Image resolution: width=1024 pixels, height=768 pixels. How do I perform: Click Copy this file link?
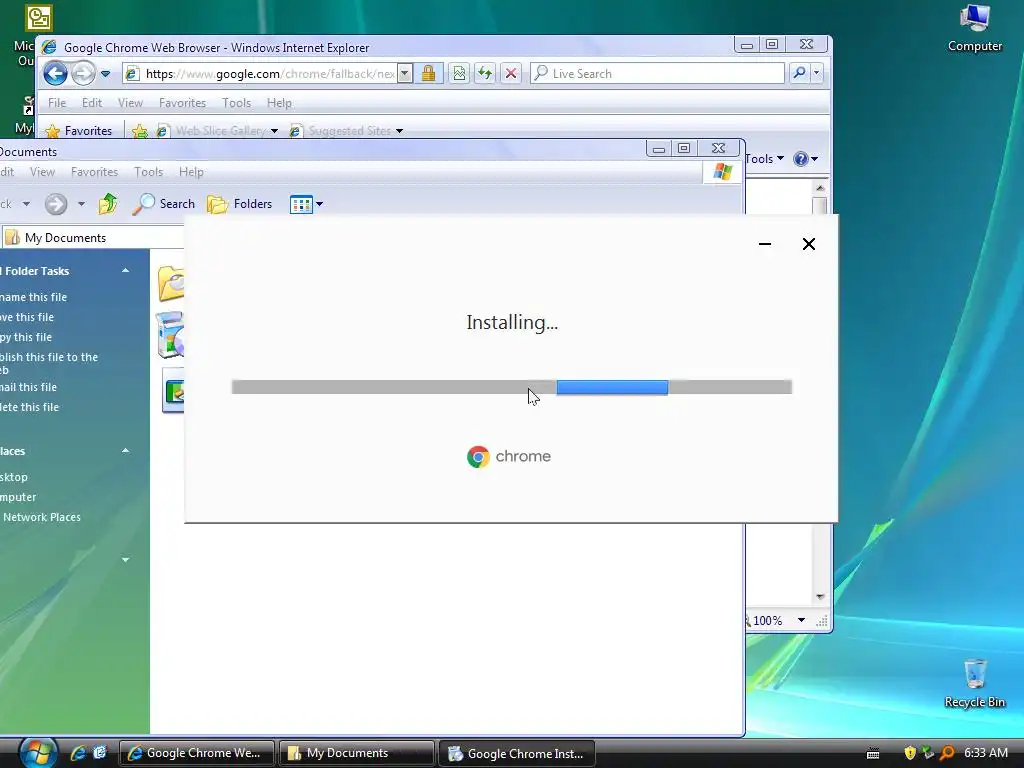[x=26, y=338]
